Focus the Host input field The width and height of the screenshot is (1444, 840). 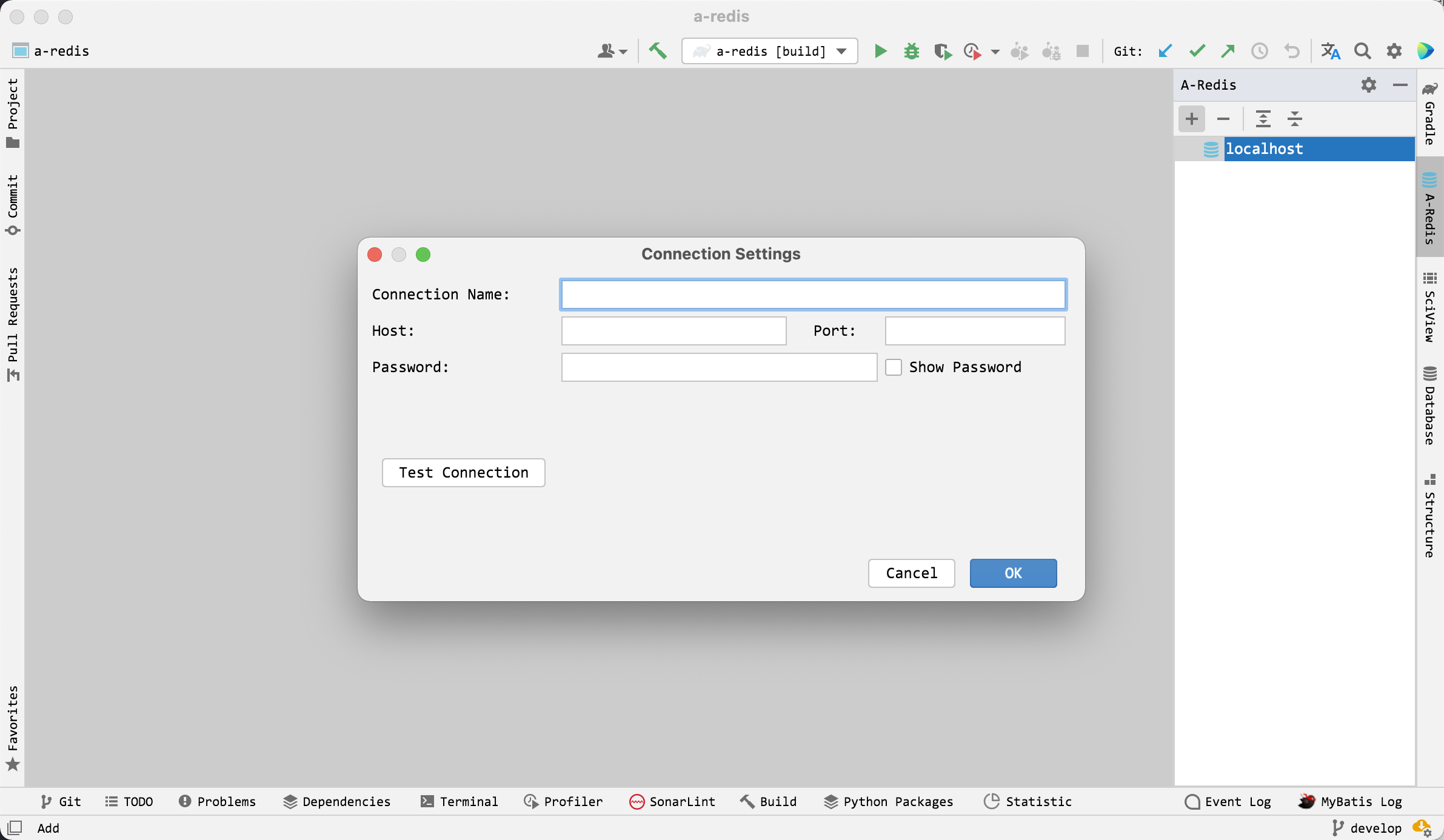tap(674, 331)
